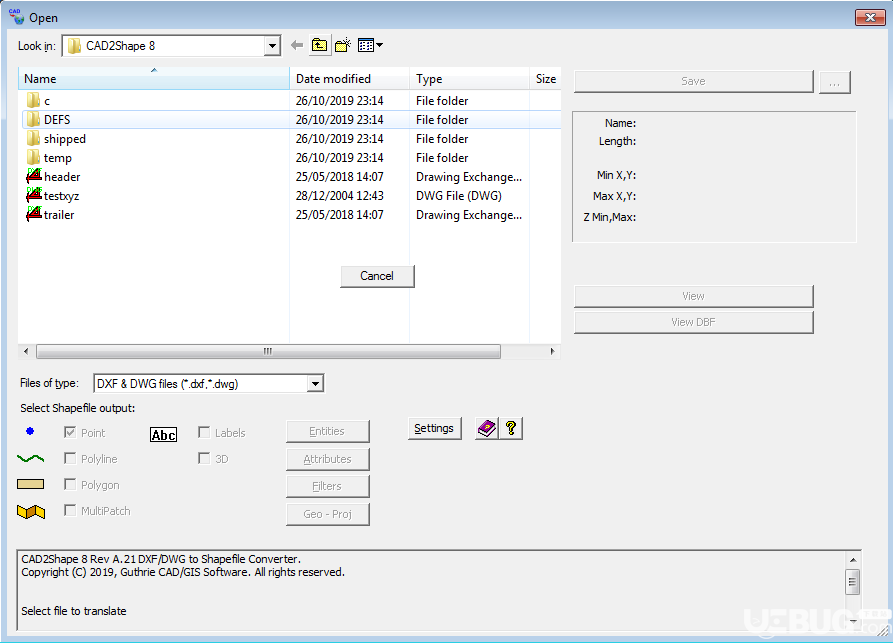Click the c folder icon
Image resolution: width=893 pixels, height=643 pixels.
point(34,100)
